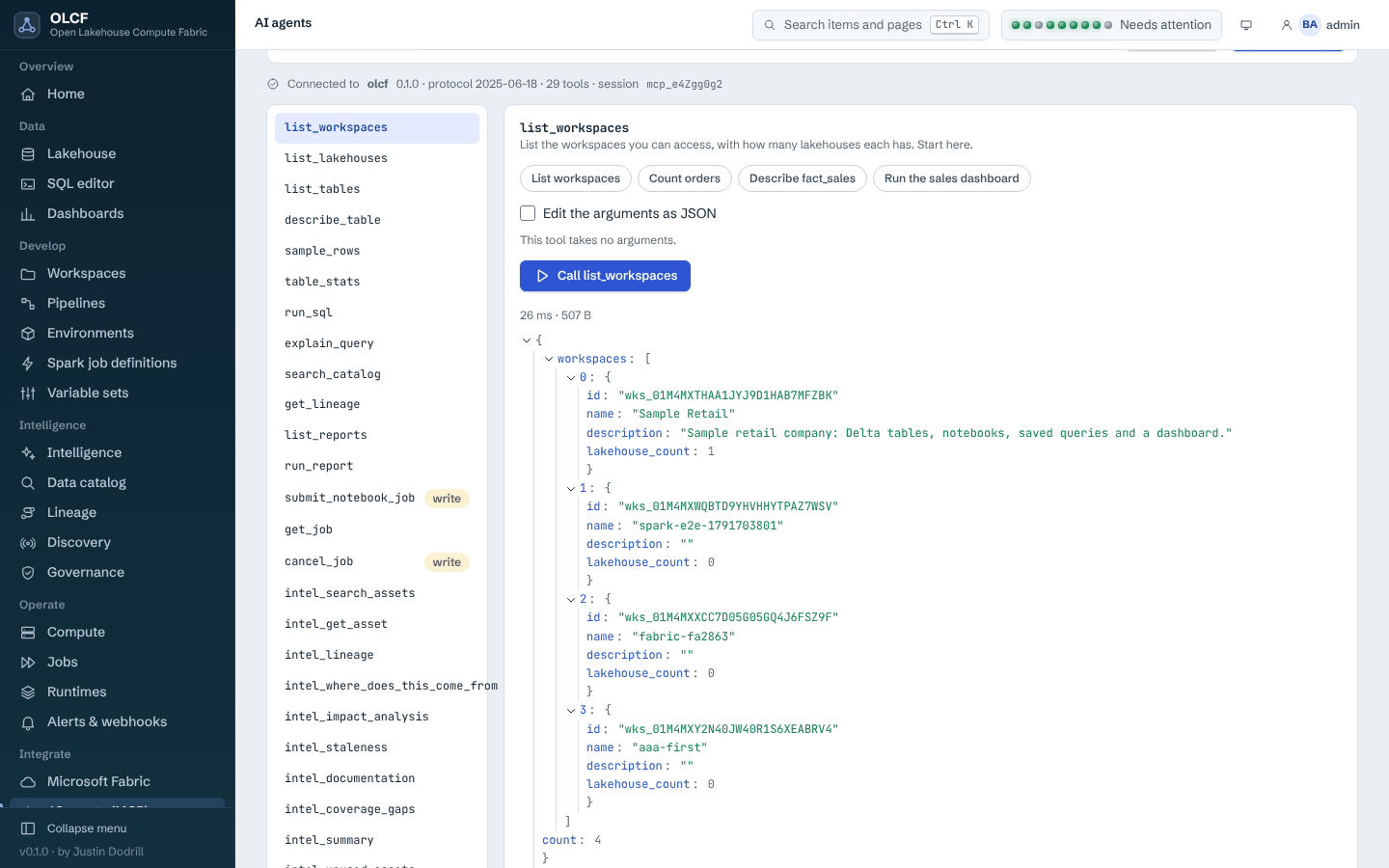Click the Data catalog magnifier icon
This screenshot has height=868, width=1389.
point(28,483)
